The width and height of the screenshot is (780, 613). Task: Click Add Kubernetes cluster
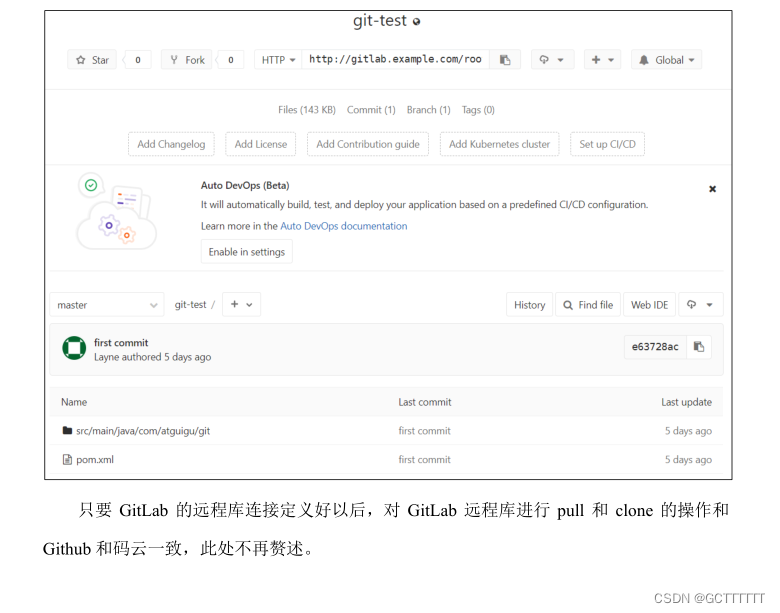[499, 144]
